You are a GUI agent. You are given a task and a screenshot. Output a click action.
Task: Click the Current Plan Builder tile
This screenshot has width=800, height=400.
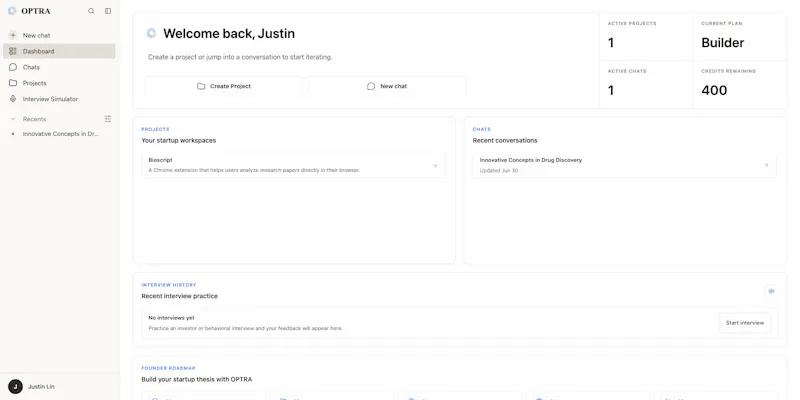tap(740, 37)
